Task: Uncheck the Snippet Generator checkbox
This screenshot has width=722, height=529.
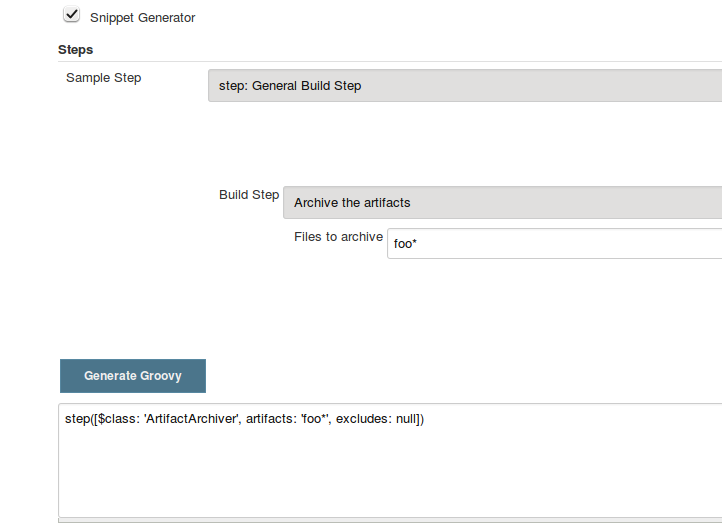Action: pos(71,15)
